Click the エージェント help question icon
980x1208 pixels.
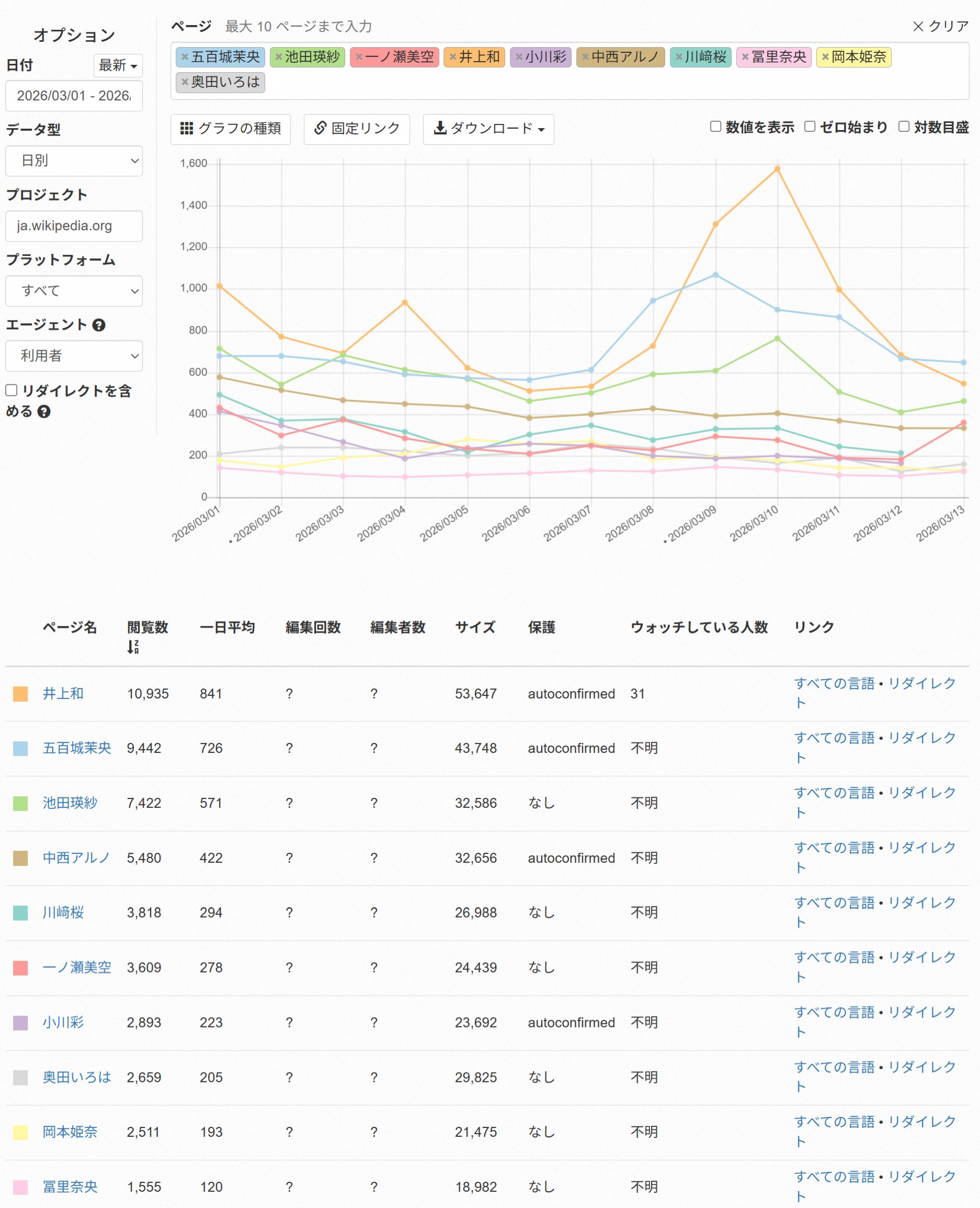[99, 325]
